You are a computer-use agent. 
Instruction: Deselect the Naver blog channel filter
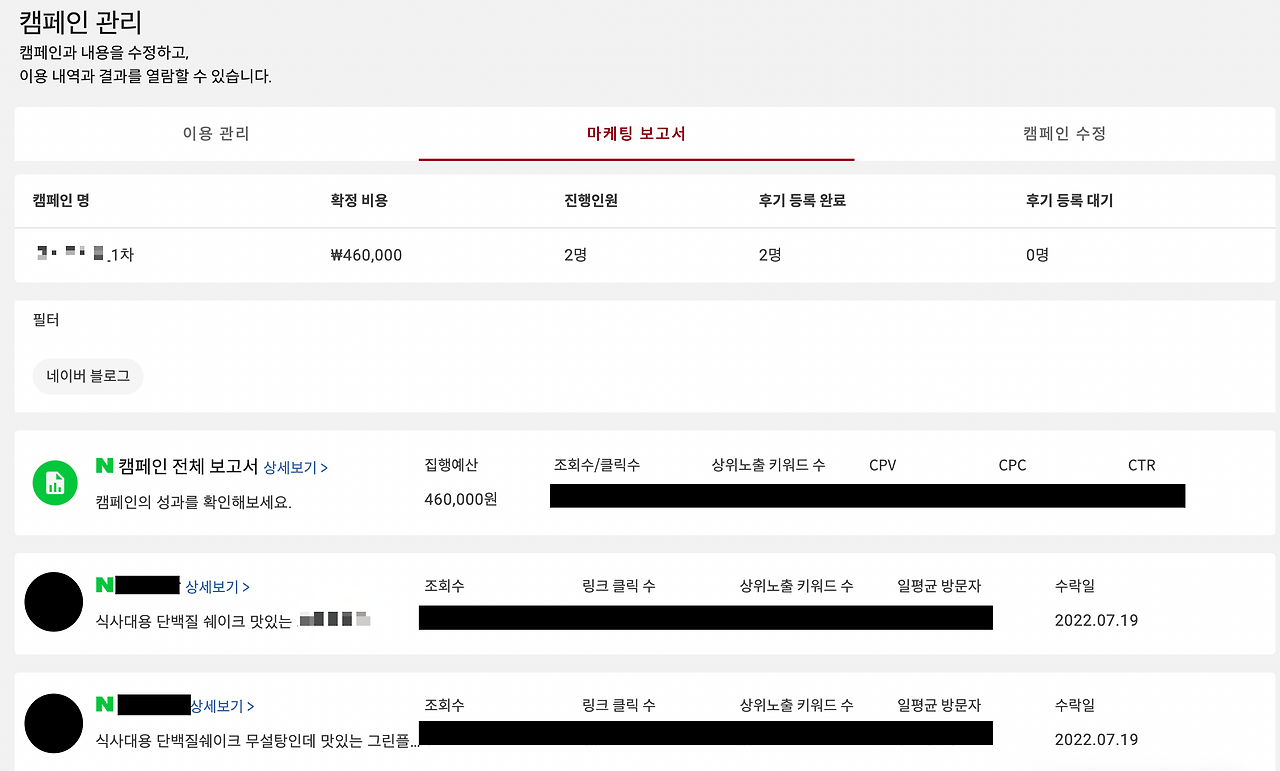pos(88,376)
